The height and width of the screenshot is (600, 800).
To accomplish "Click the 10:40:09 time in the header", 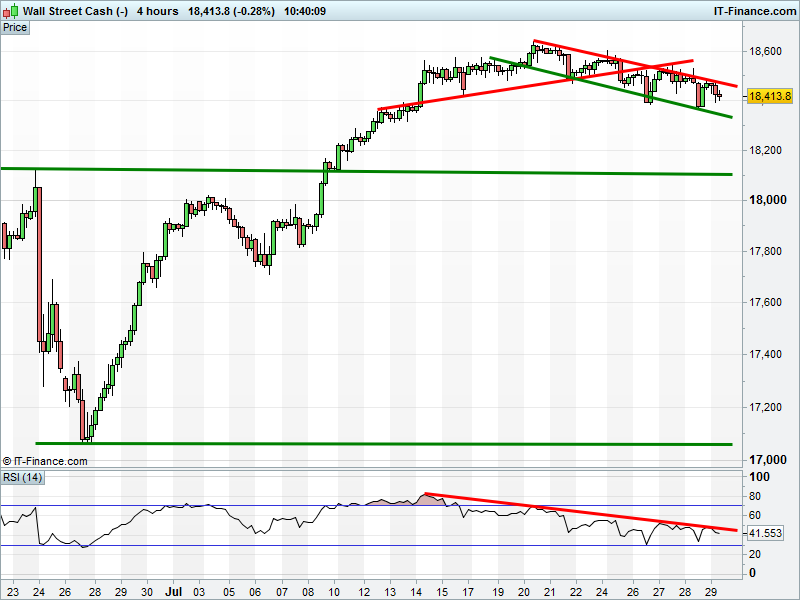I will [305, 11].
